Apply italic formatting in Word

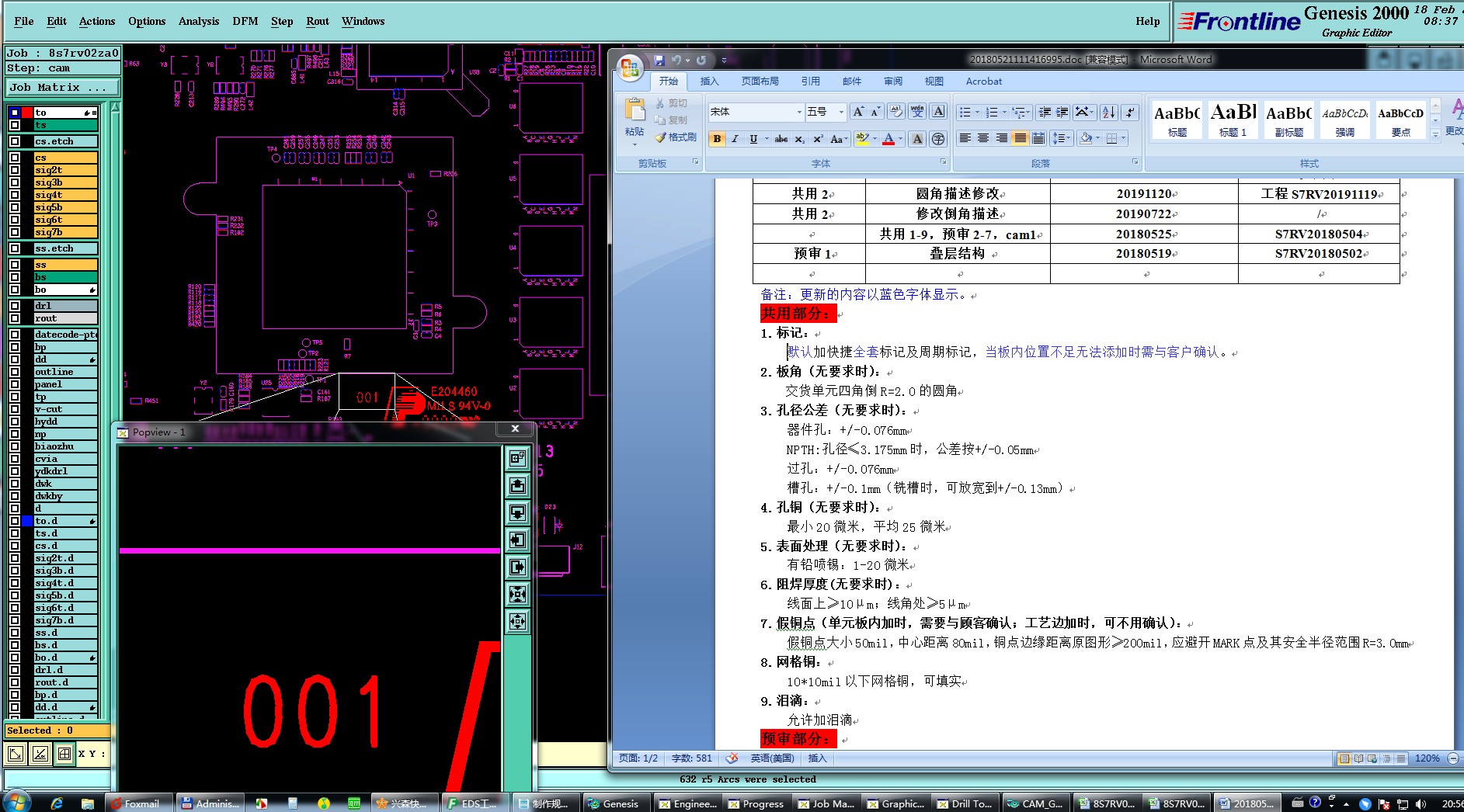[x=735, y=139]
